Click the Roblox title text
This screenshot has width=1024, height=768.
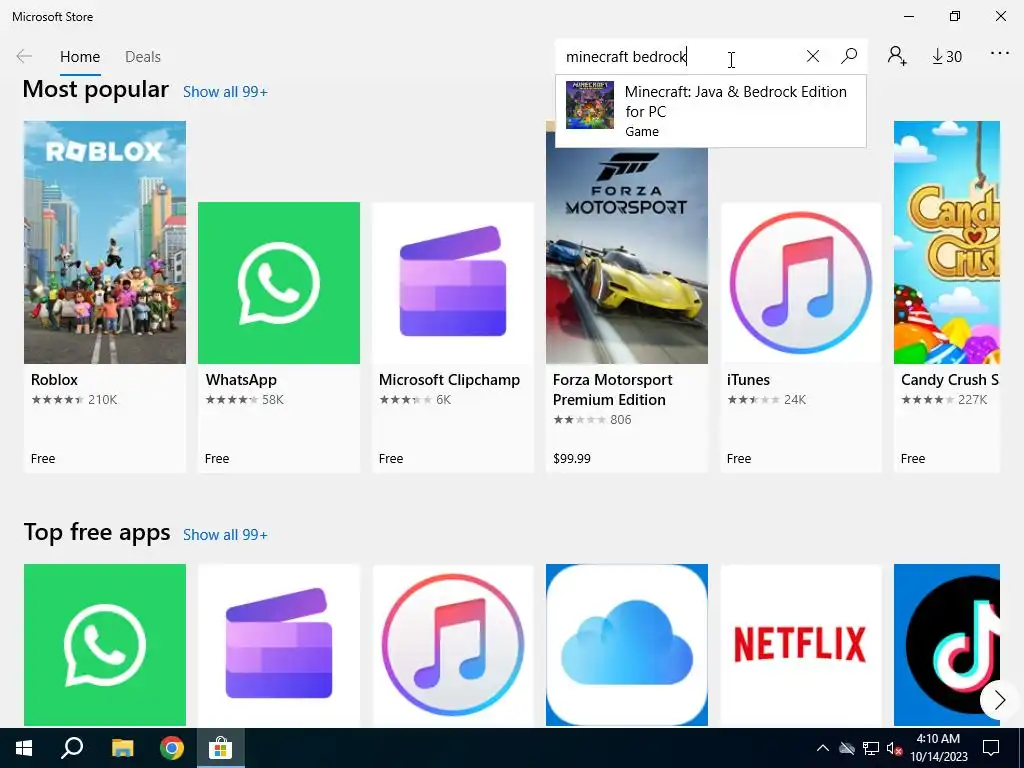(54, 380)
